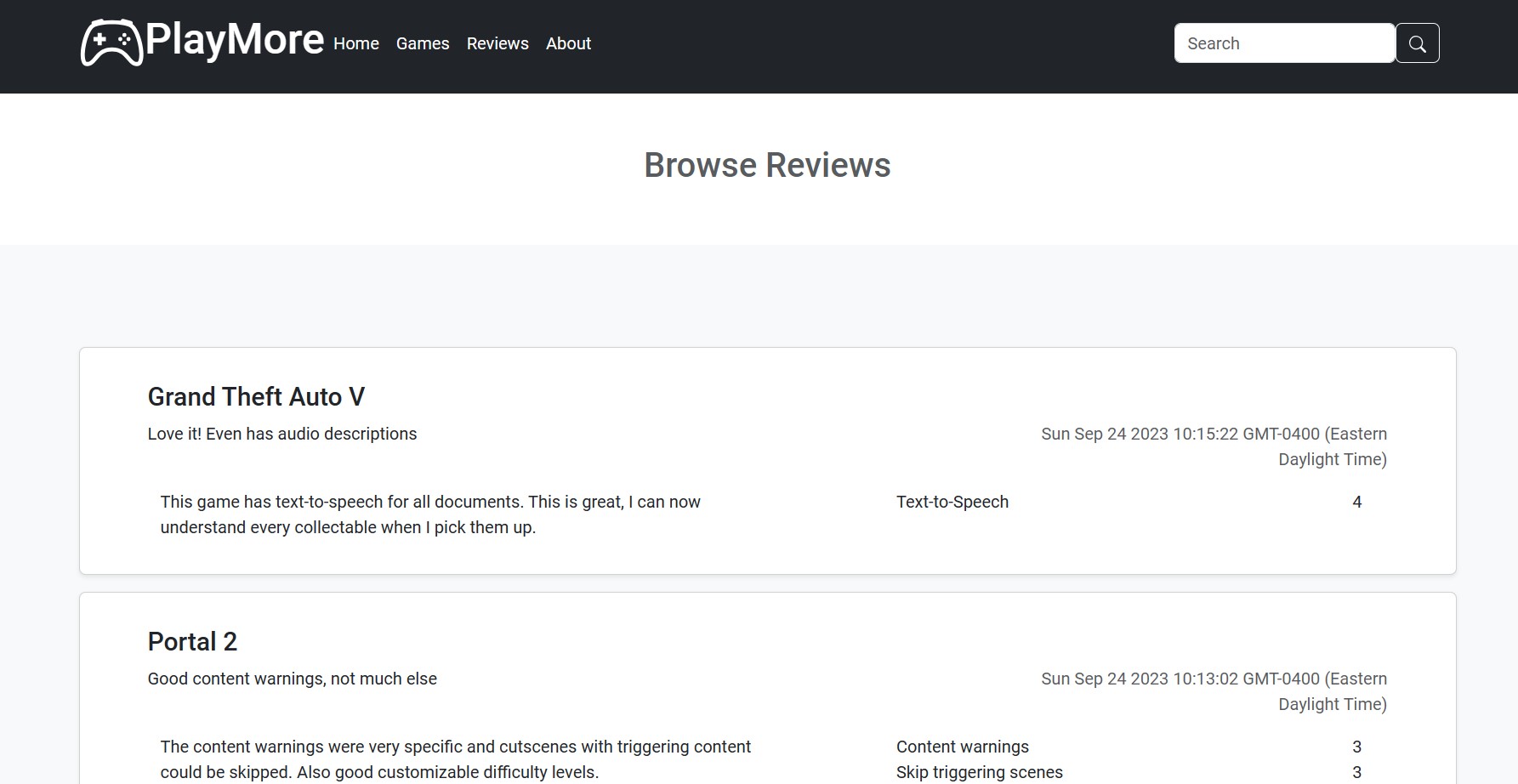Select the text-to-speech review body text
1518x784 pixels.
point(430,514)
